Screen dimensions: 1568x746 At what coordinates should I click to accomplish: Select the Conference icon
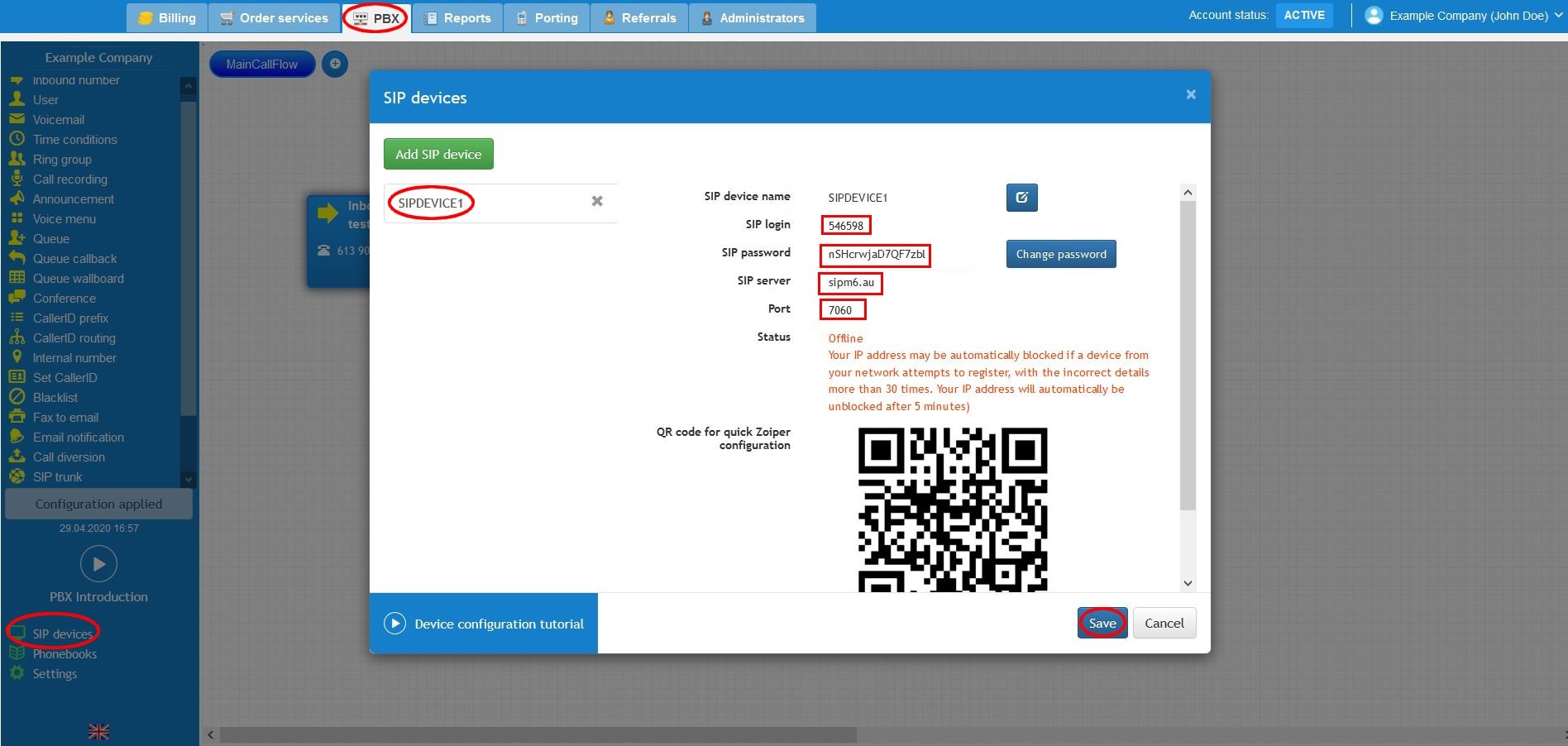click(x=17, y=298)
